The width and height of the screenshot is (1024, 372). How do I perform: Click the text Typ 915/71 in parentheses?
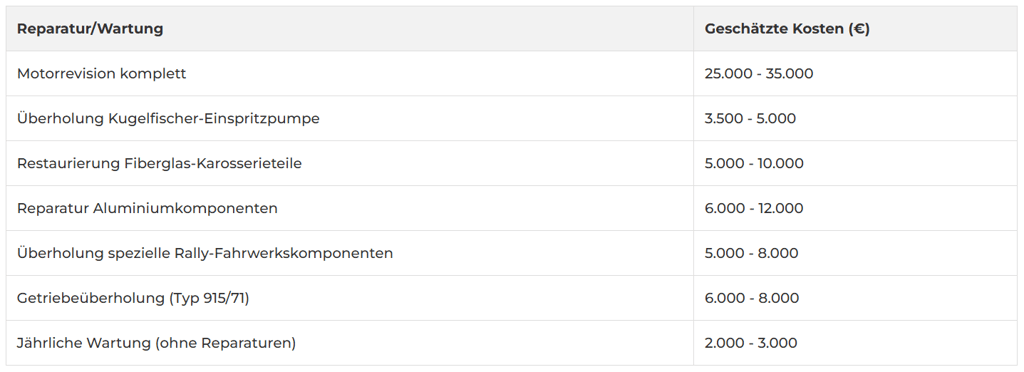pos(209,298)
